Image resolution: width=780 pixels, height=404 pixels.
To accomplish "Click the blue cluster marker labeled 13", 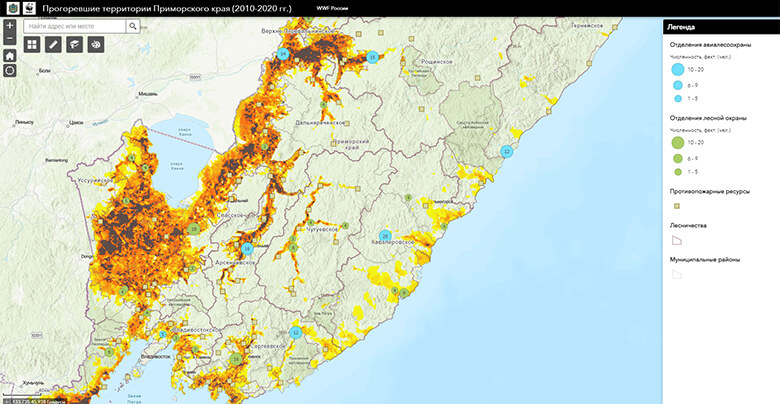I will [x=372, y=58].
